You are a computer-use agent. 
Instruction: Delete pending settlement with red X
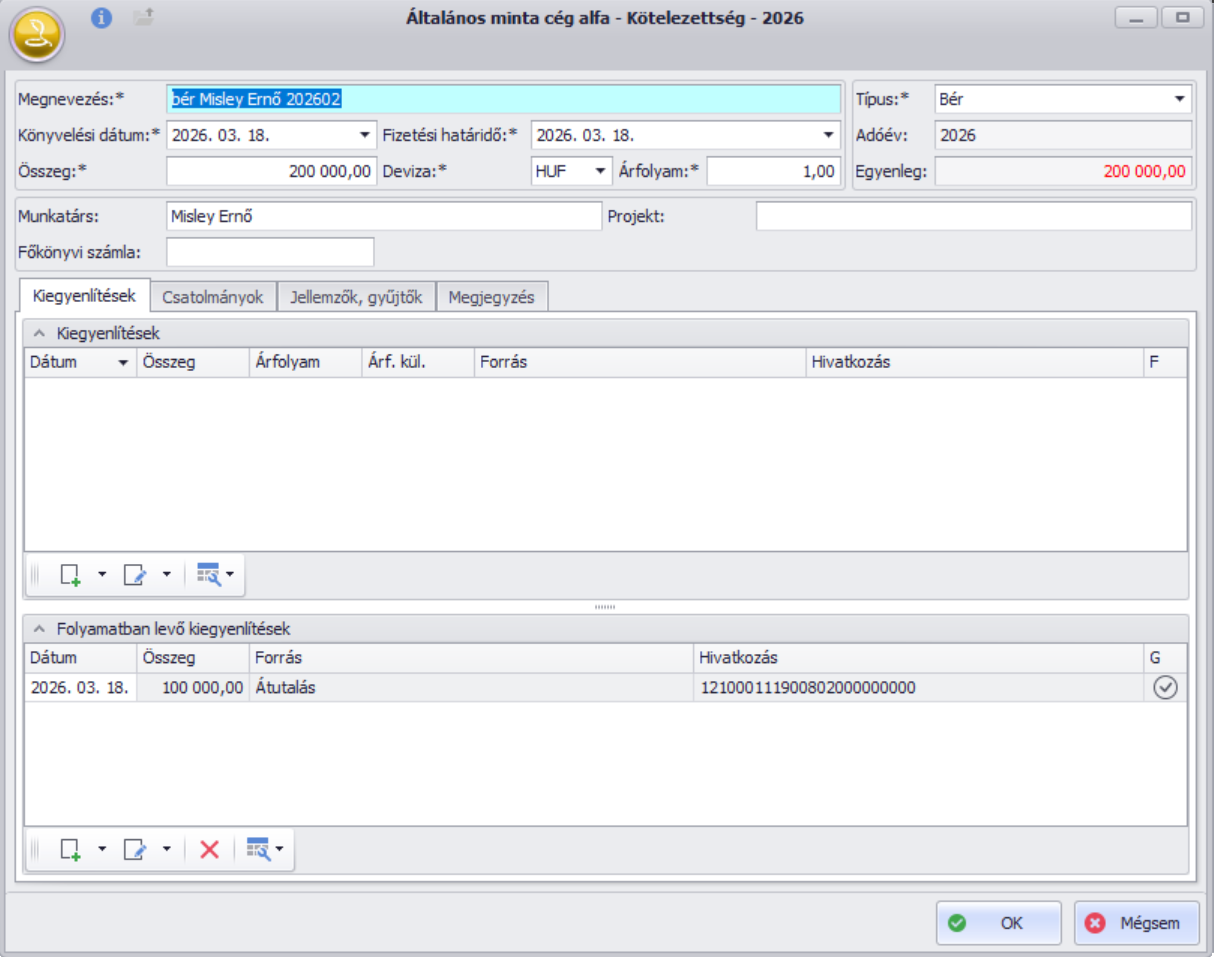pos(209,849)
